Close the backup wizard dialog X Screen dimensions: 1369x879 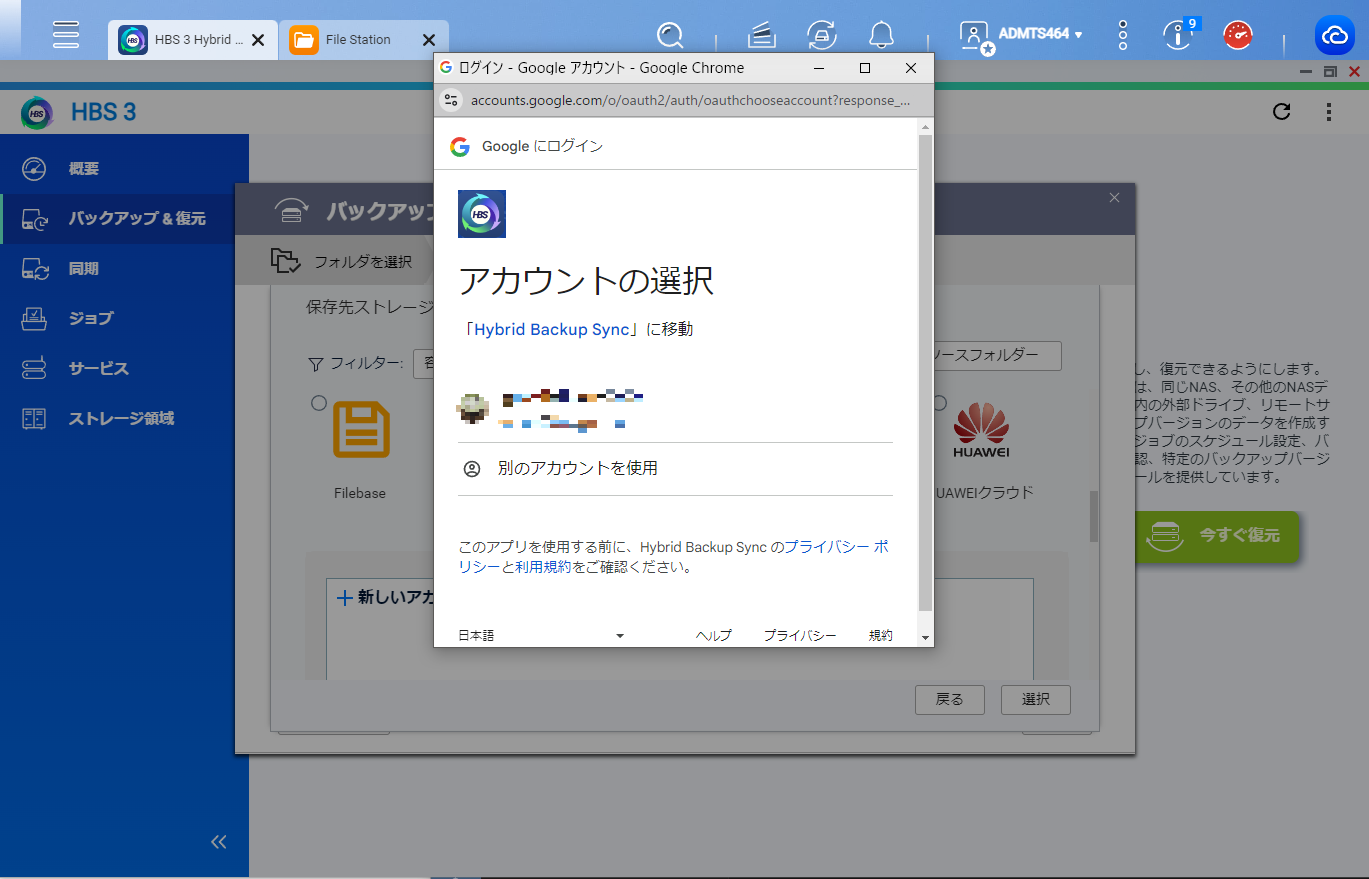(x=1114, y=198)
